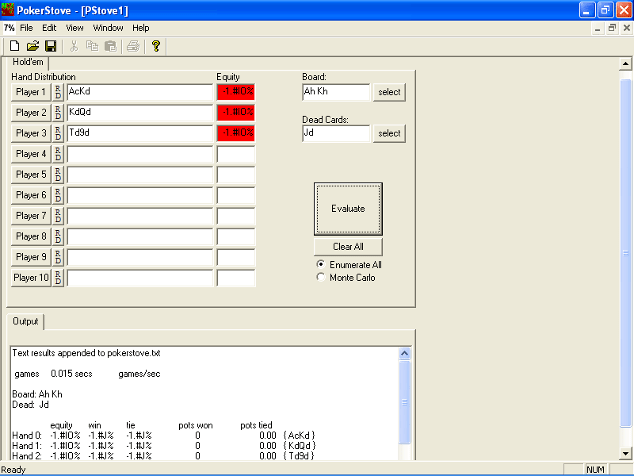Click the Player 2 hand field containing KdQd
Screen dimensions: 634x476
[139, 112]
